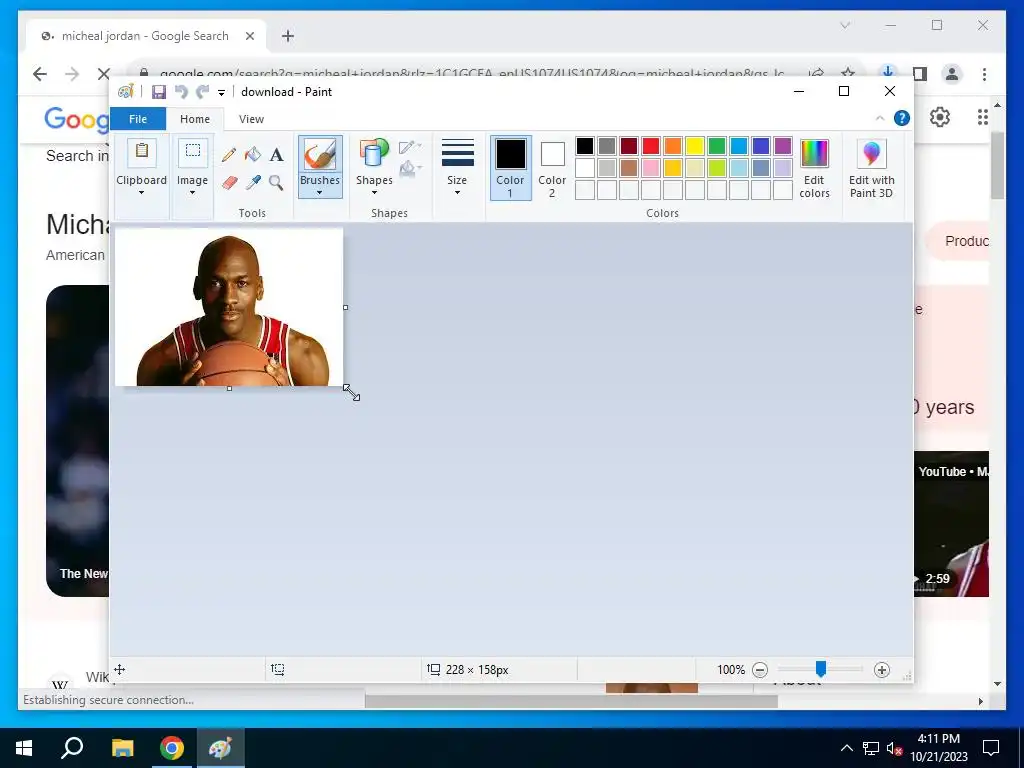Click the Save icon in Paint title bar

pyautogui.click(x=159, y=92)
